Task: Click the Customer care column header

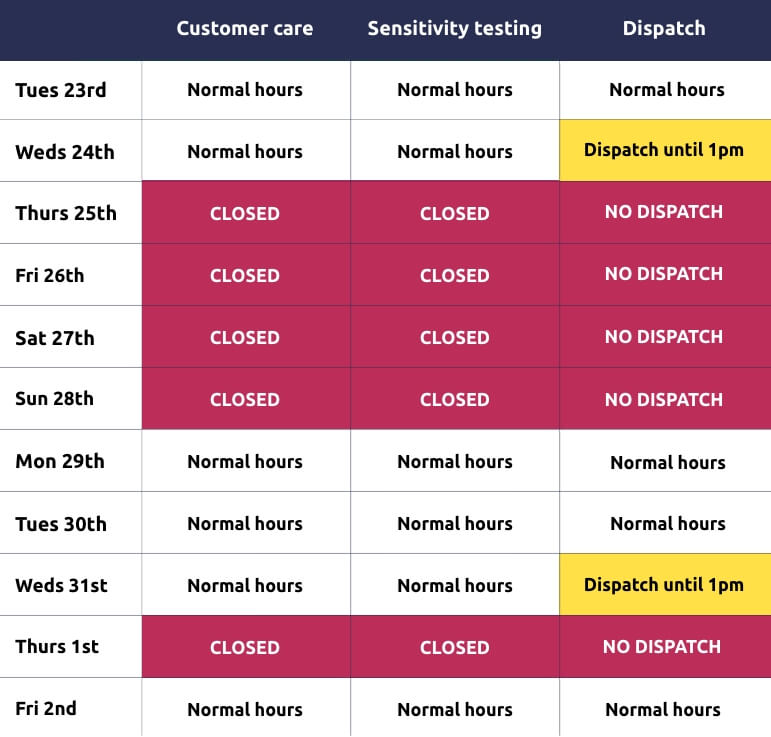Action: coord(245,29)
